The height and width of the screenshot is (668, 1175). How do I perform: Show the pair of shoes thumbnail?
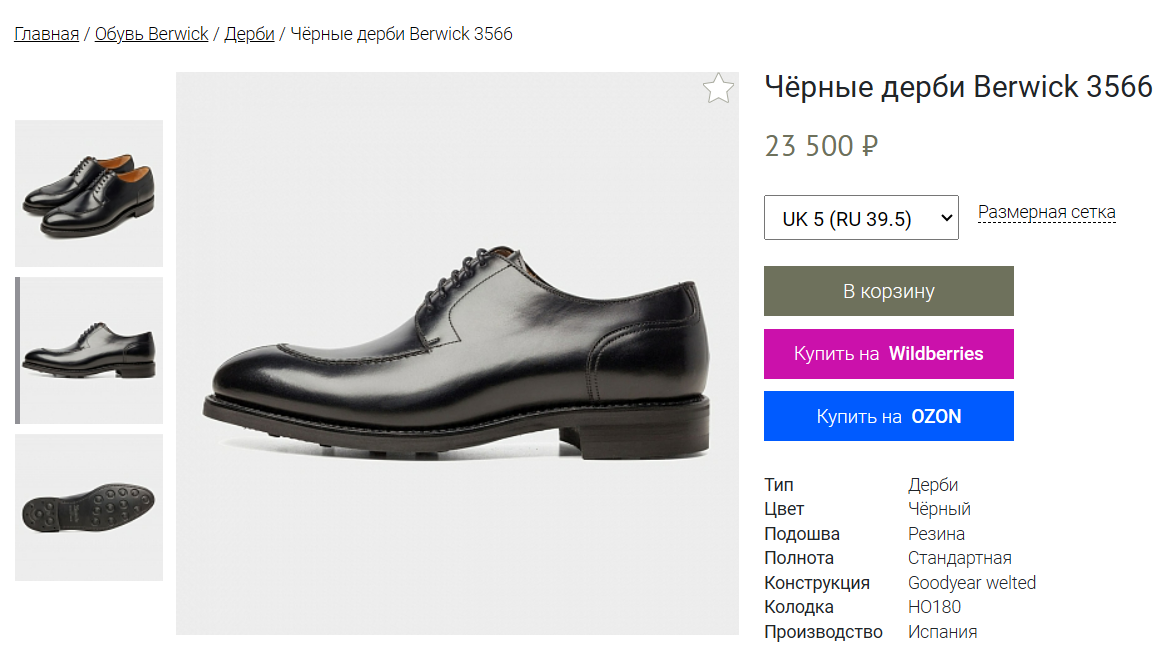(89, 193)
